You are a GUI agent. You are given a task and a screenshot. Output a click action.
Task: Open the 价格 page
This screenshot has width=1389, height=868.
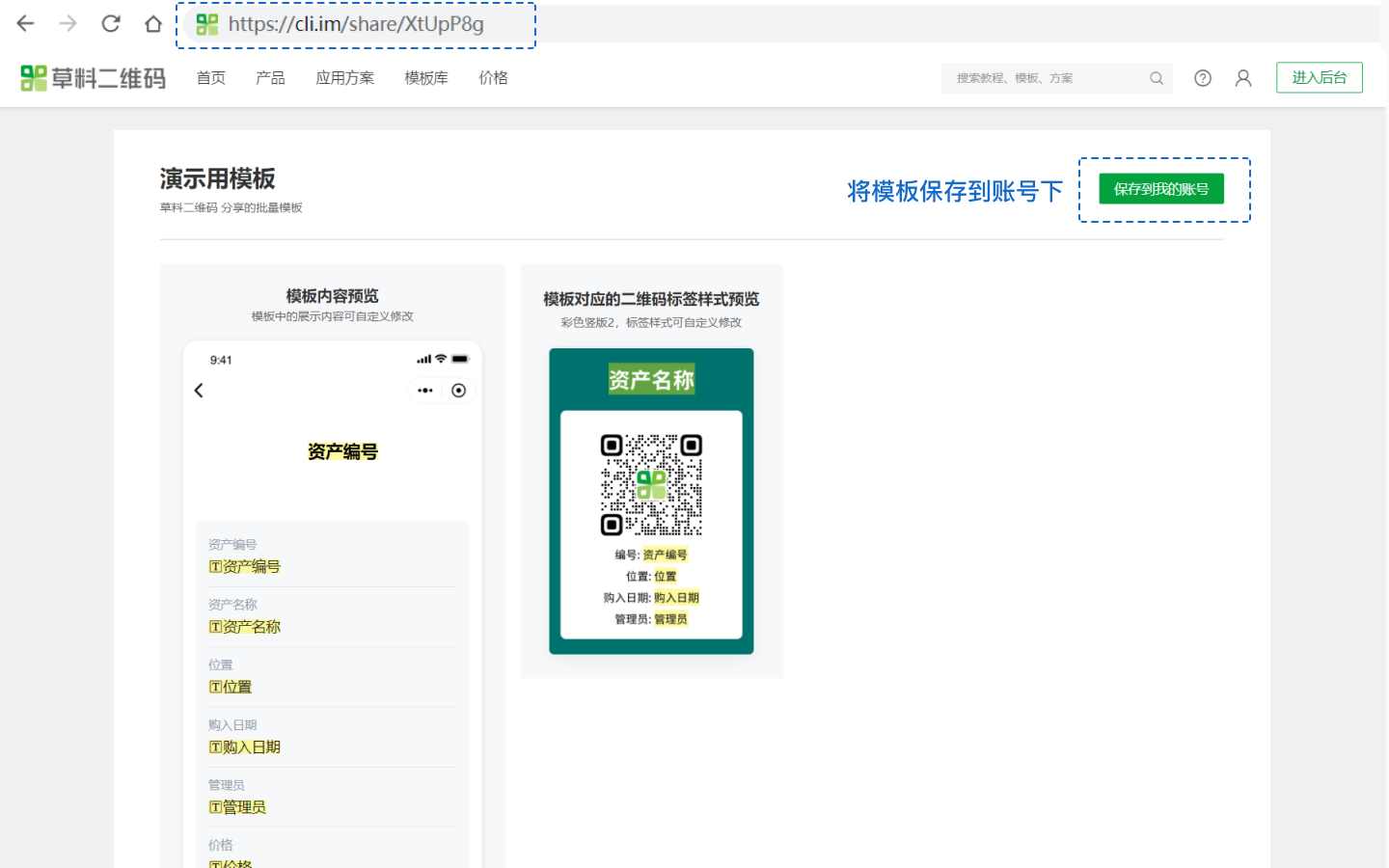(493, 78)
